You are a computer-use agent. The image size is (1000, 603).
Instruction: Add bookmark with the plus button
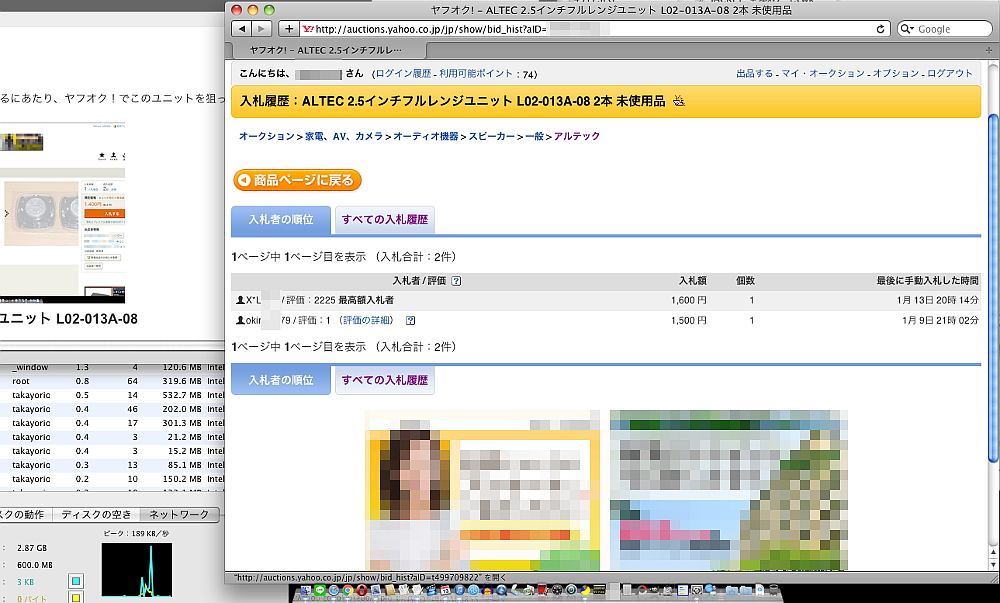(288, 29)
